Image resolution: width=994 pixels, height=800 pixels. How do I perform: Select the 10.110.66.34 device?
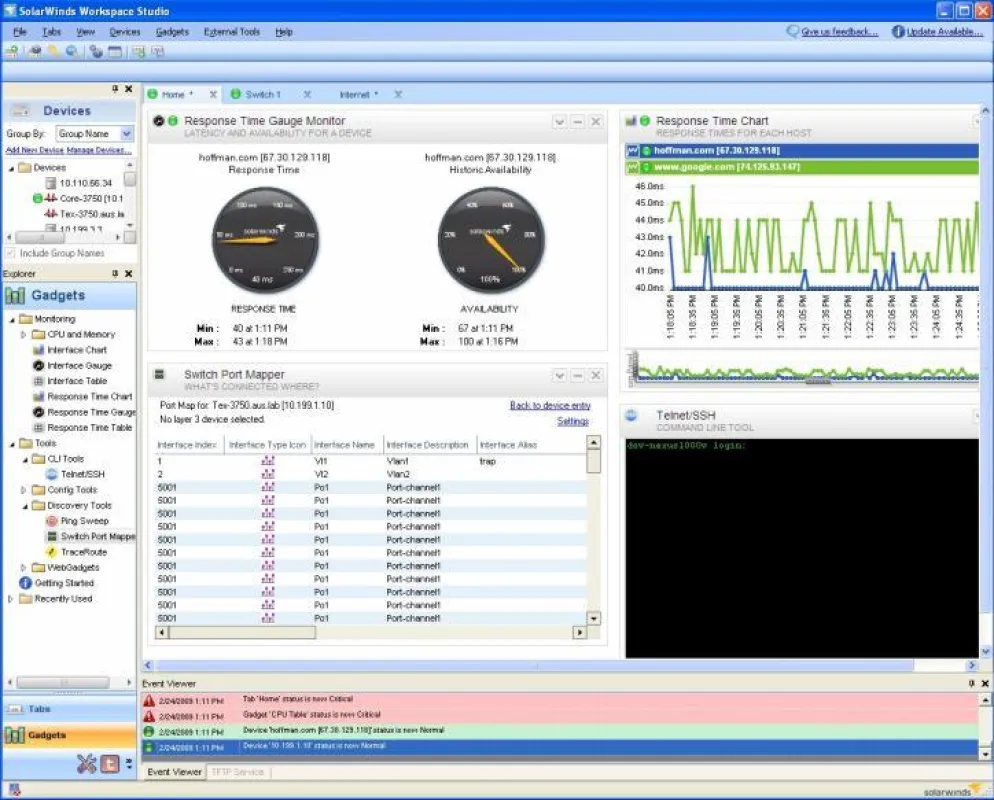coord(86,183)
